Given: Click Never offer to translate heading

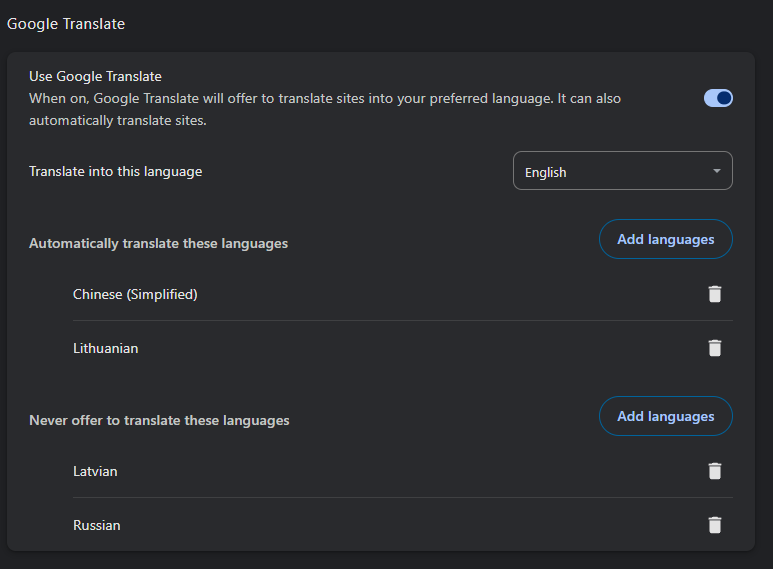Looking at the screenshot, I should click(x=159, y=421).
